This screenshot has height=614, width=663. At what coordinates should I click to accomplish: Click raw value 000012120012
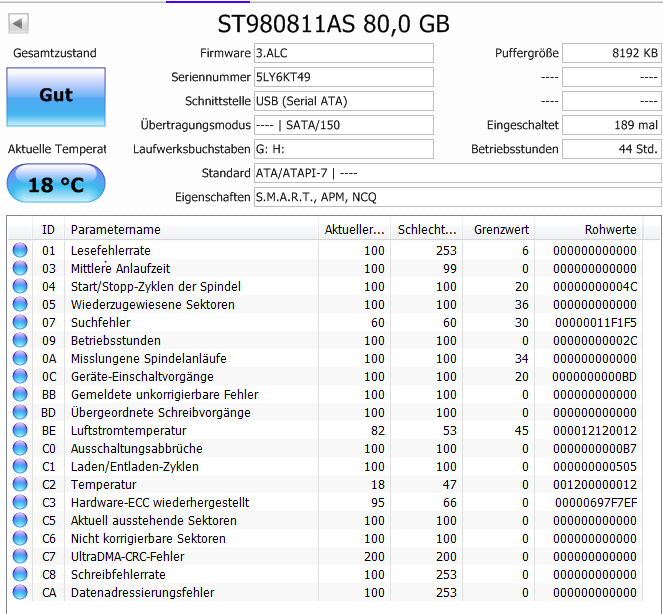click(x=595, y=430)
